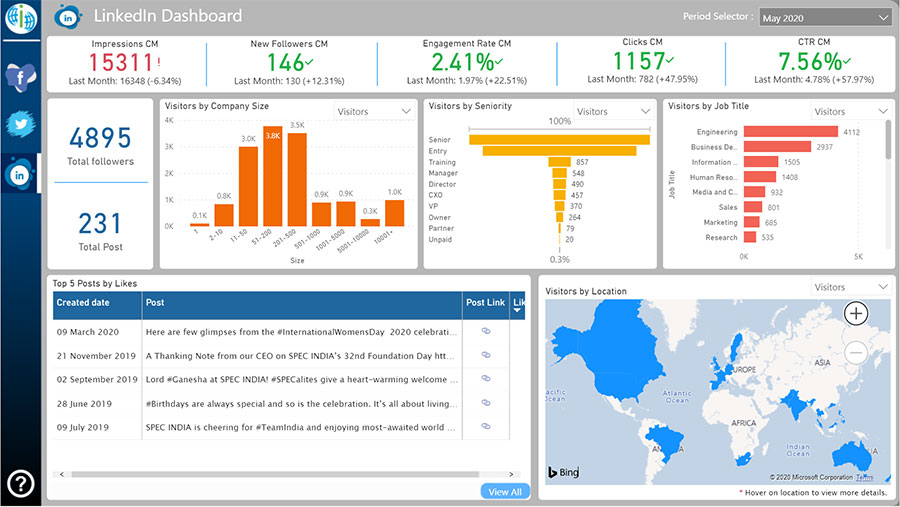Select the Engineering bar 4112
The width and height of the screenshot is (900, 507).
[790, 131]
